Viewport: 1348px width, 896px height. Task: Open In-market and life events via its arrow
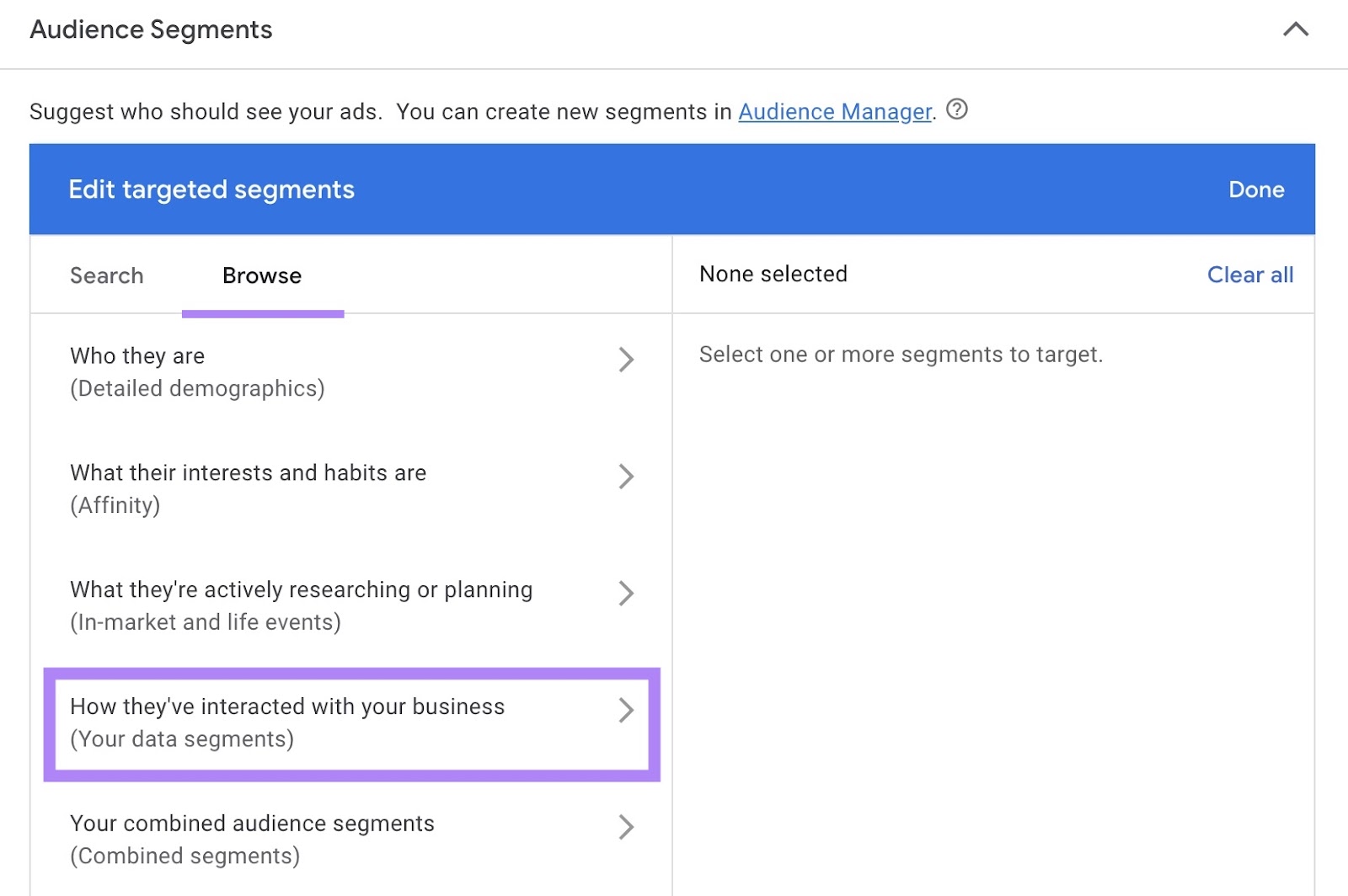[x=627, y=594]
